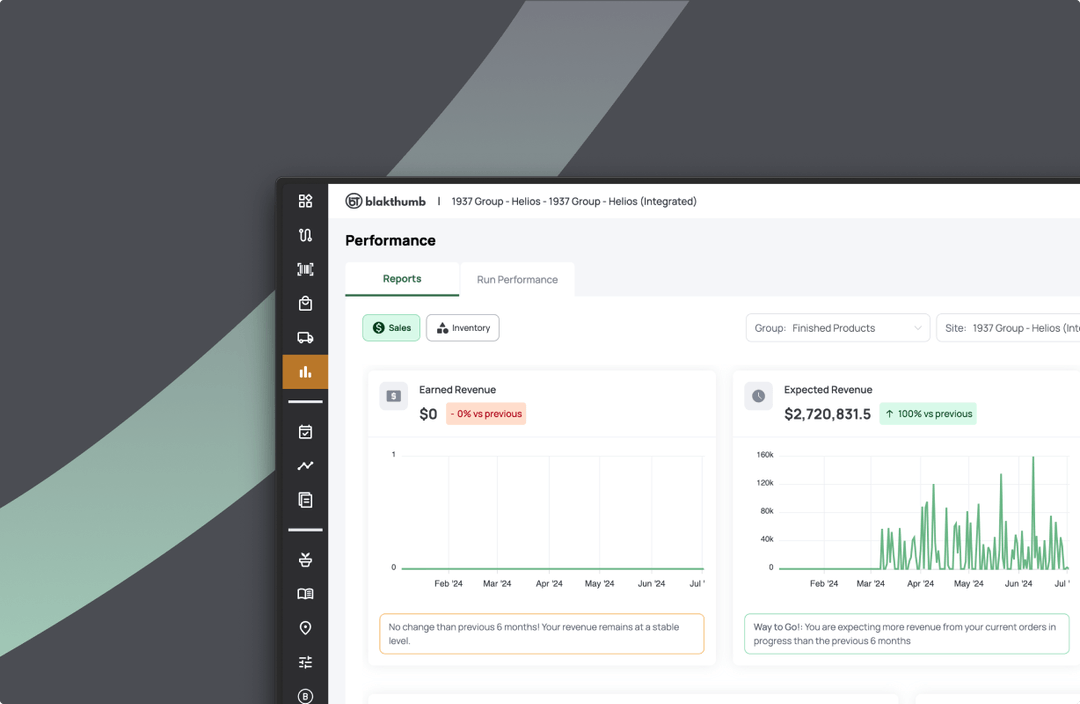The image size is (1080, 704).
Task: Select the highlighted bar chart performance icon
Action: pos(305,372)
